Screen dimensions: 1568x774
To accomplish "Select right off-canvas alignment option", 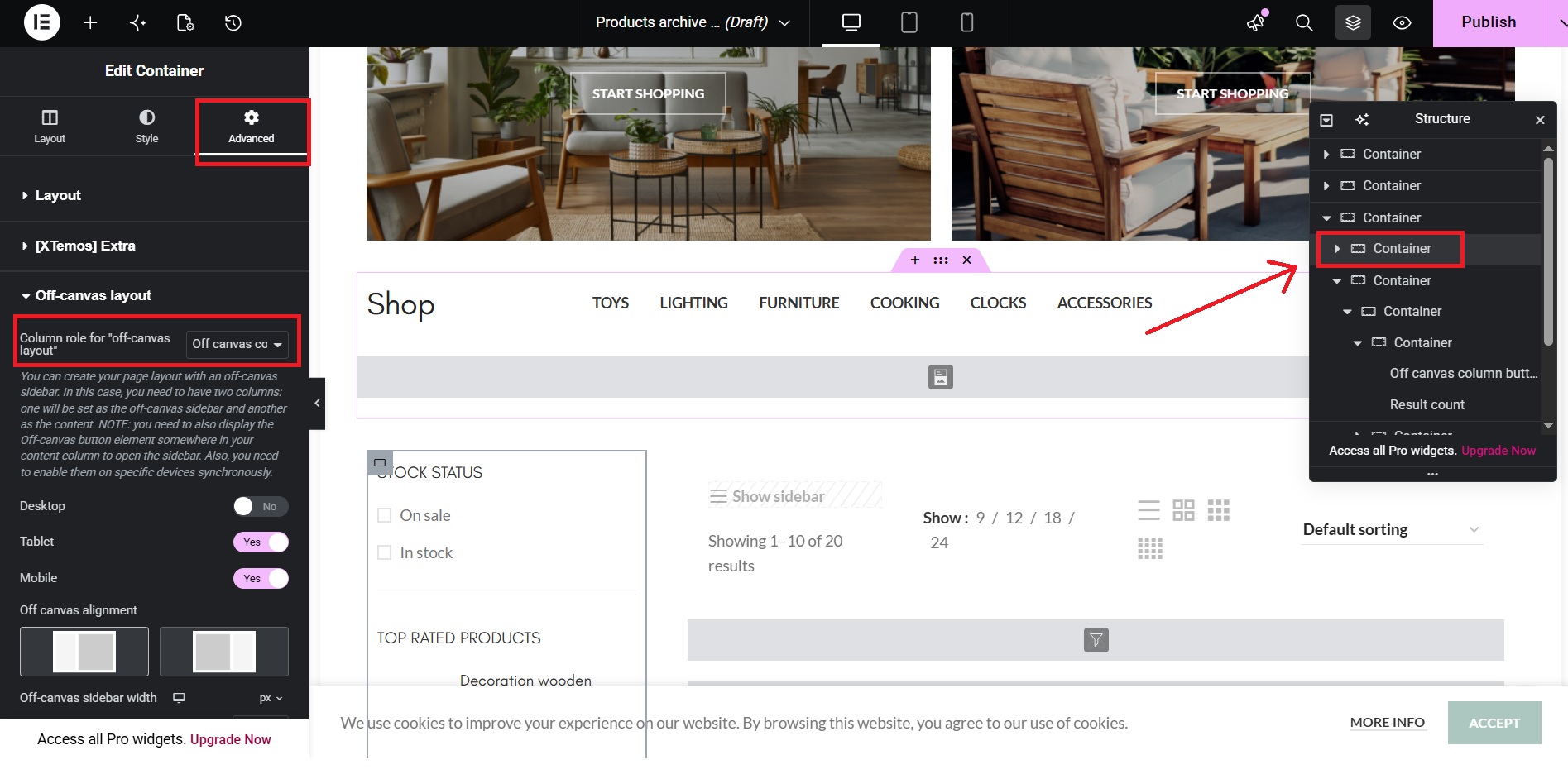I will click(x=224, y=652).
